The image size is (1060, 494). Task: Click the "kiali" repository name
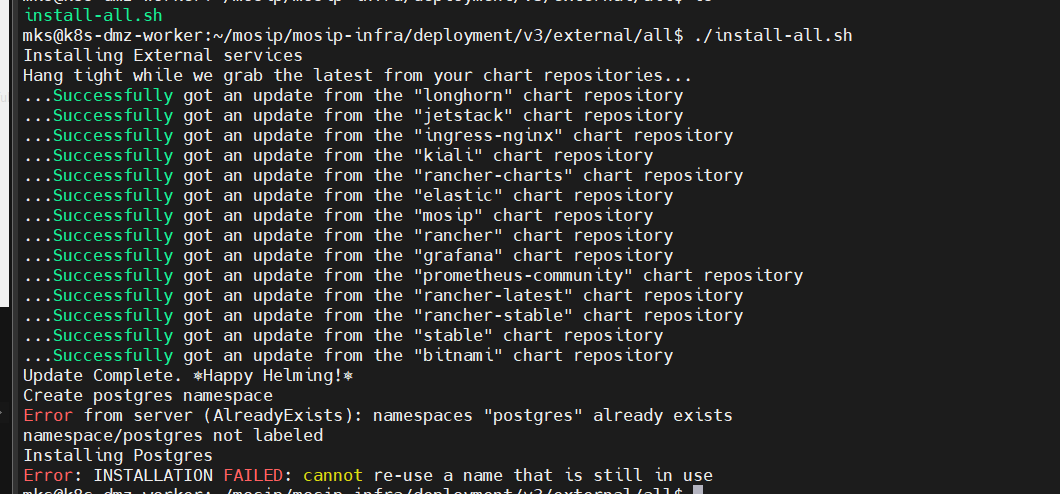click(447, 156)
